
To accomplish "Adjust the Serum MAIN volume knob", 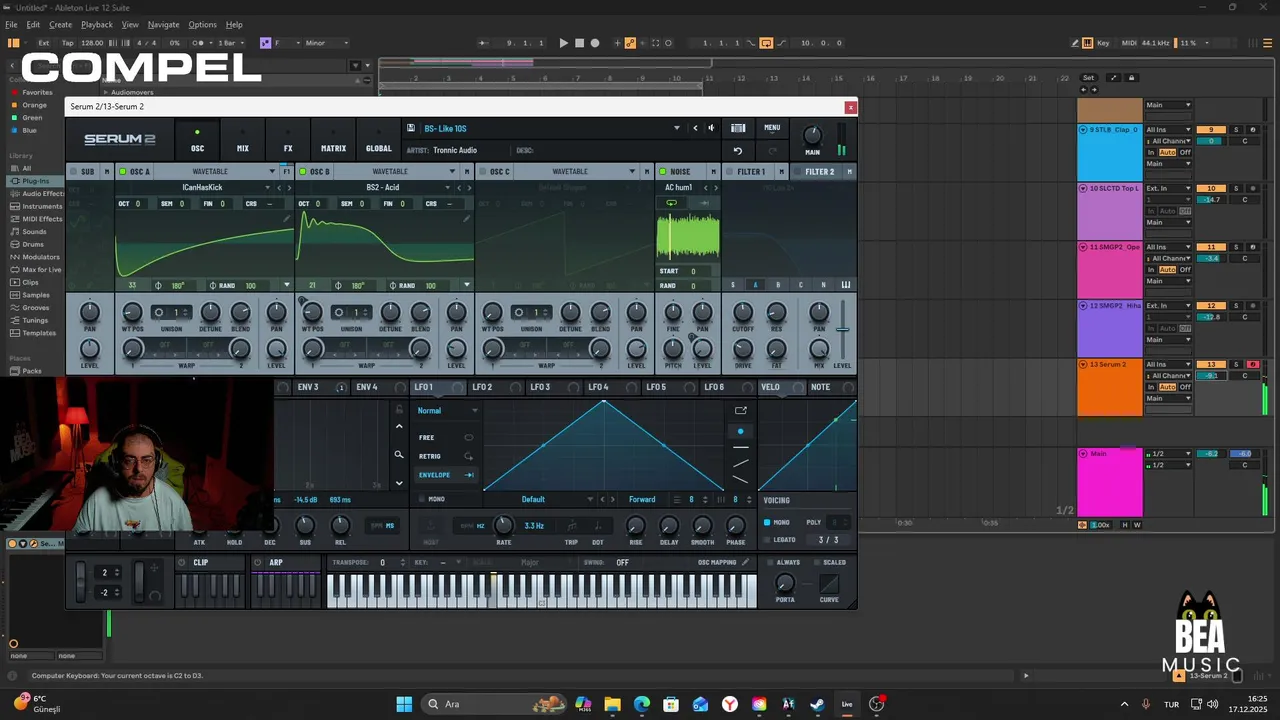I will coord(812,136).
